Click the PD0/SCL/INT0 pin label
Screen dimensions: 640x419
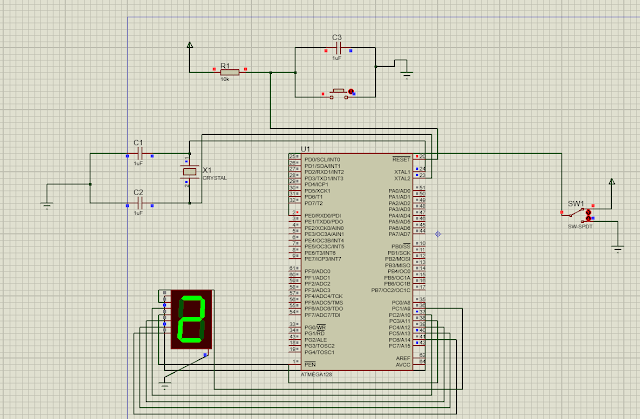pyautogui.click(x=322, y=160)
